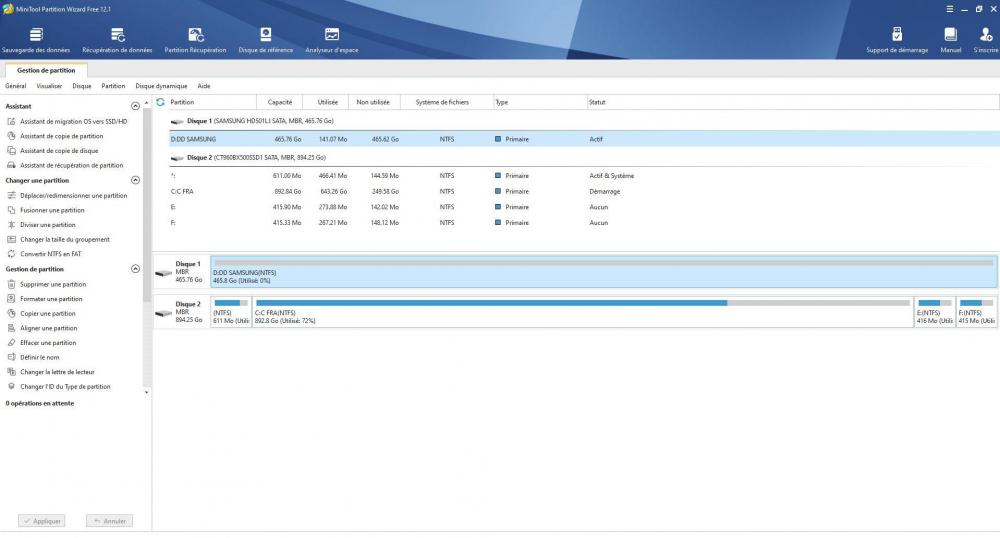Select the C:C FRA partition row
The width and height of the screenshot is (1000, 538).
584,191
